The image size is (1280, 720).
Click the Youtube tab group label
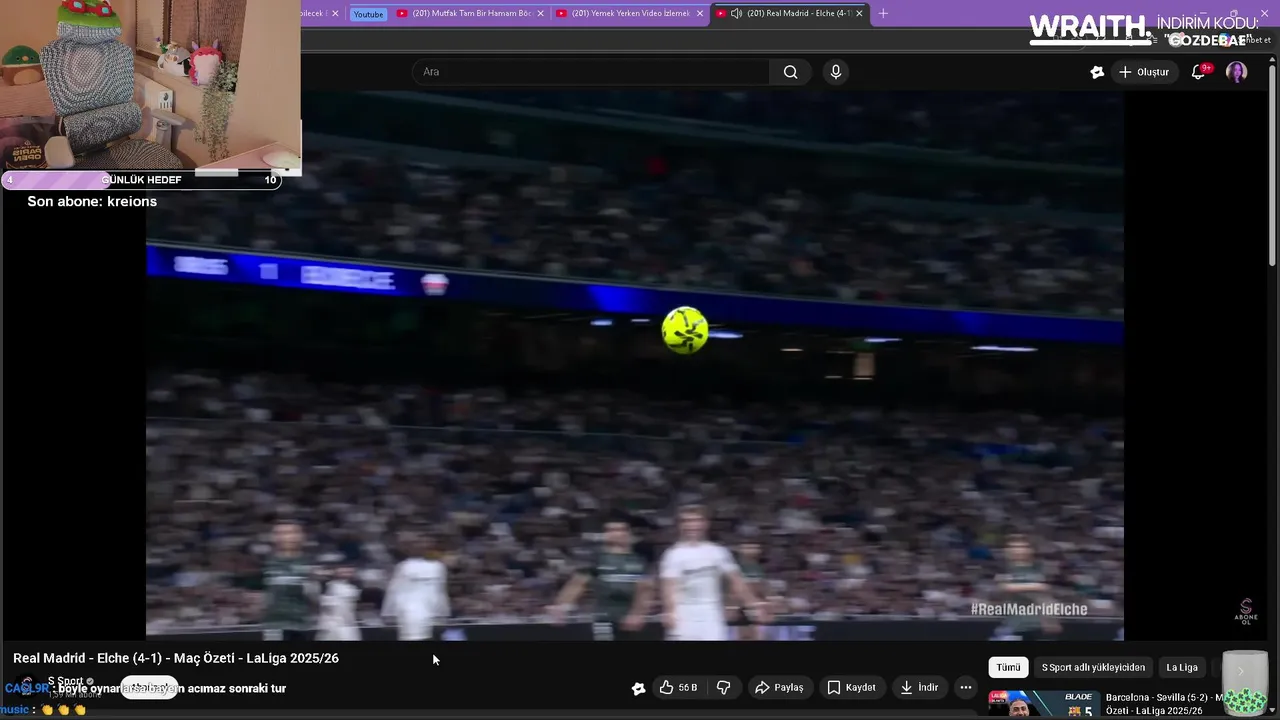(x=368, y=14)
